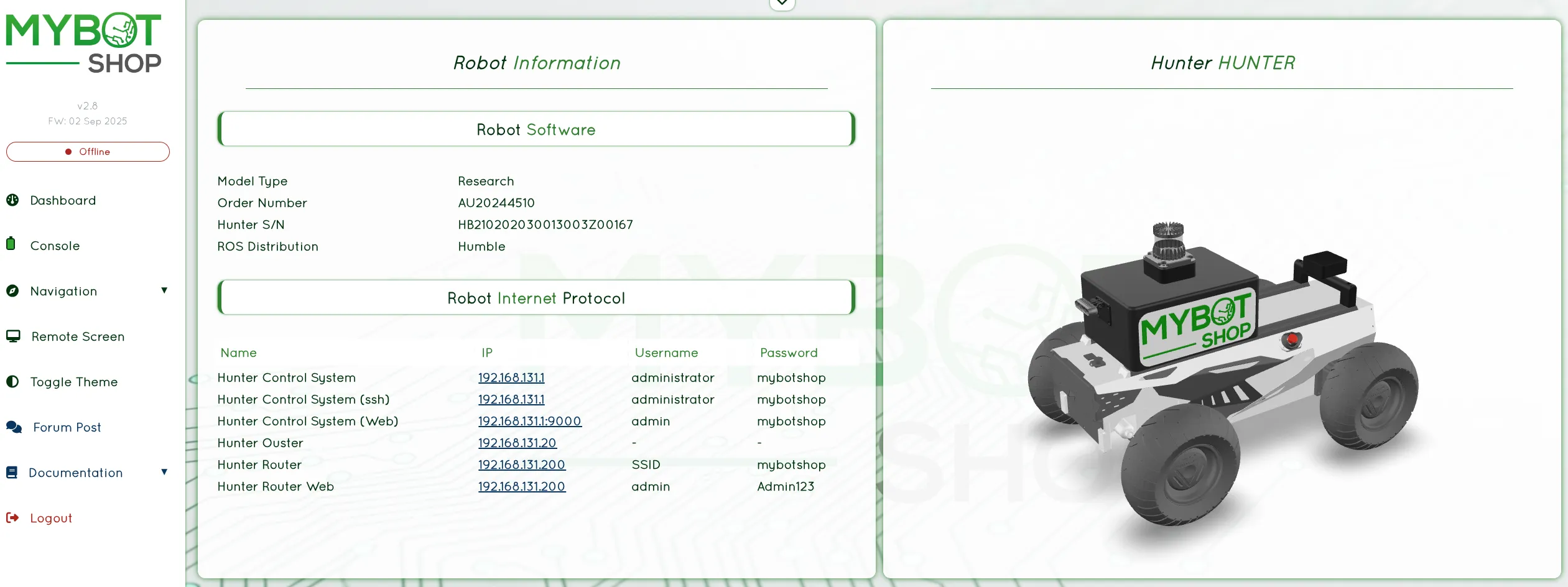Click the Robot Software section header
Image resolution: width=1568 pixels, height=587 pixels.
[x=536, y=129]
